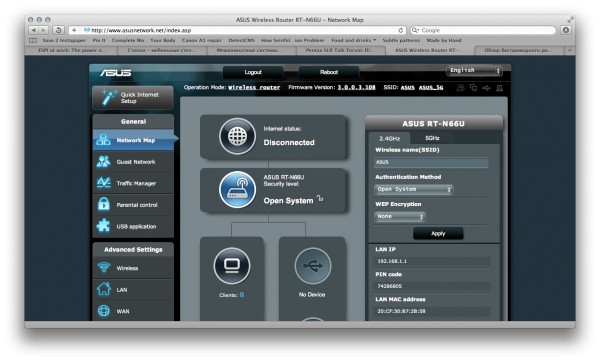Click the LAN IP value 192.168.1.1
The width and height of the screenshot is (600, 362).
pos(432,261)
